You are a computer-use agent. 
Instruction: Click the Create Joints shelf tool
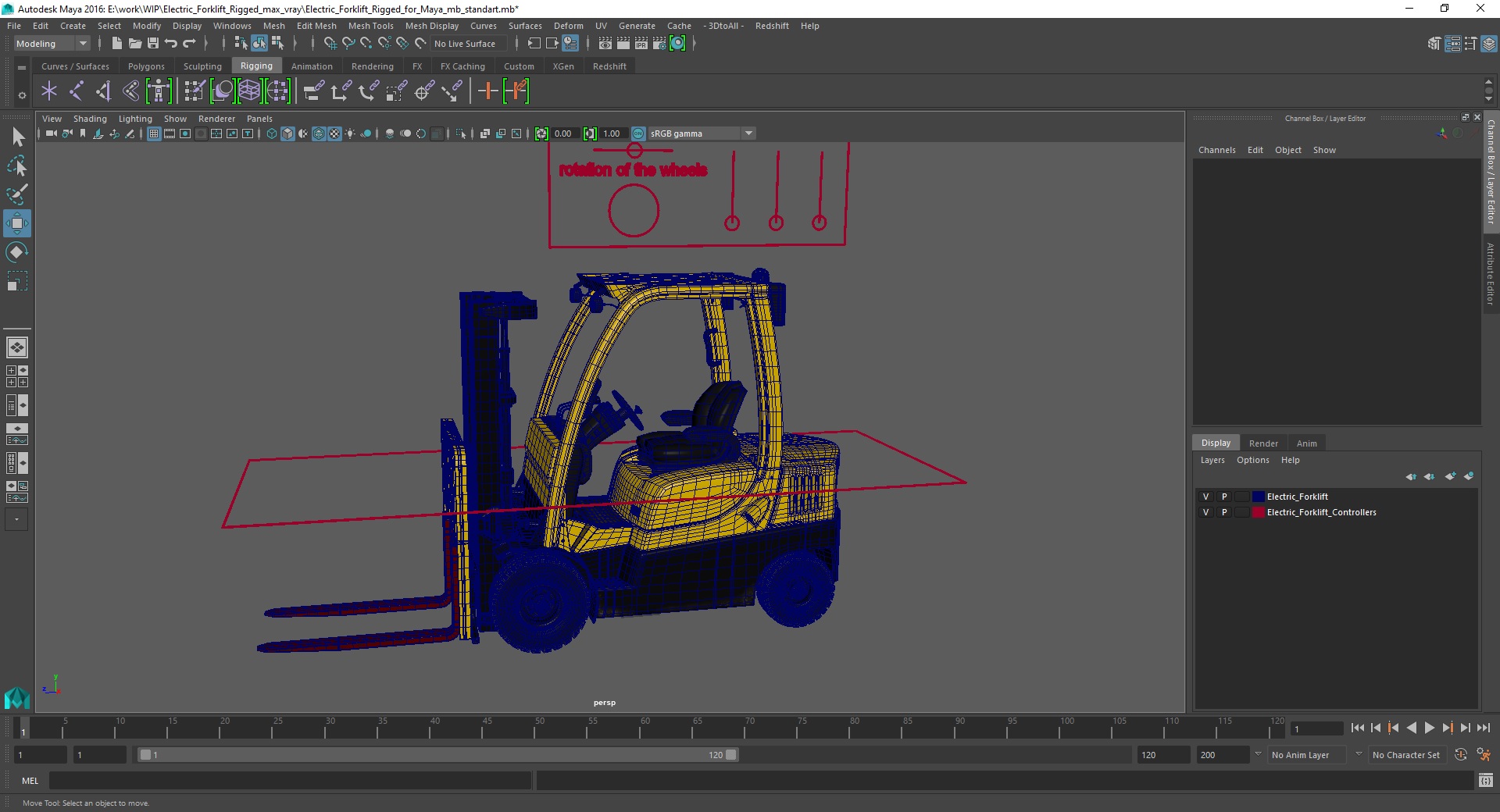[x=76, y=91]
